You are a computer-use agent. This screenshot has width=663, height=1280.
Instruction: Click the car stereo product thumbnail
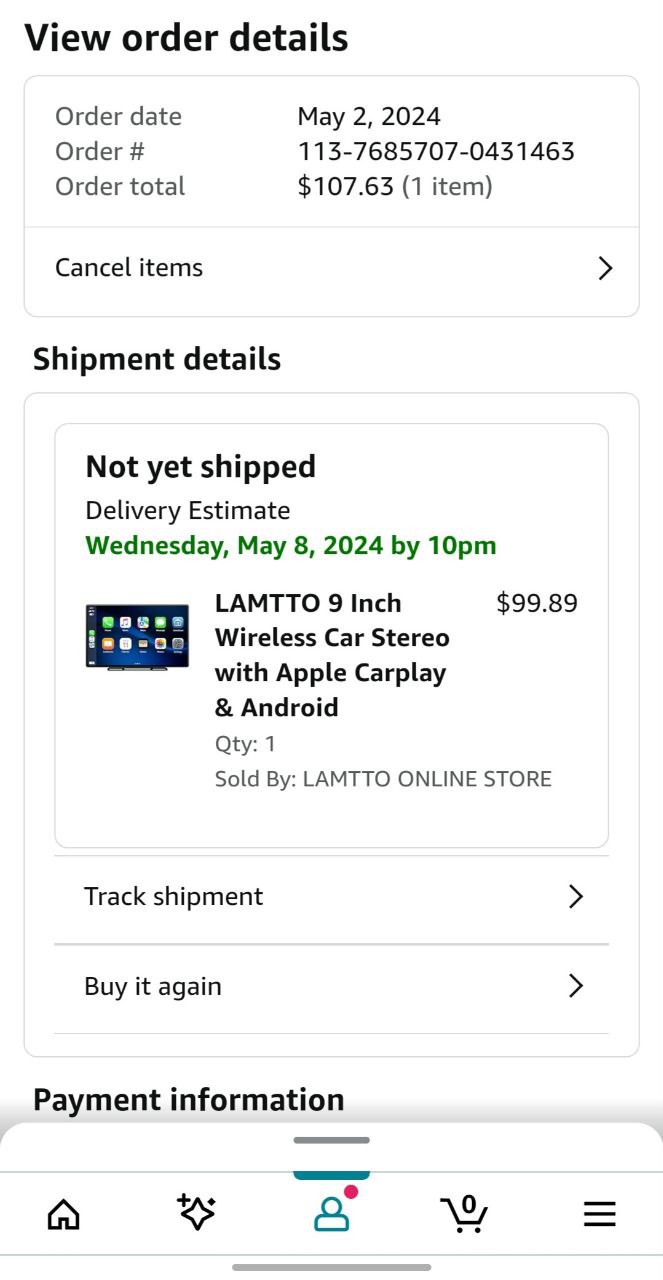coord(137,637)
